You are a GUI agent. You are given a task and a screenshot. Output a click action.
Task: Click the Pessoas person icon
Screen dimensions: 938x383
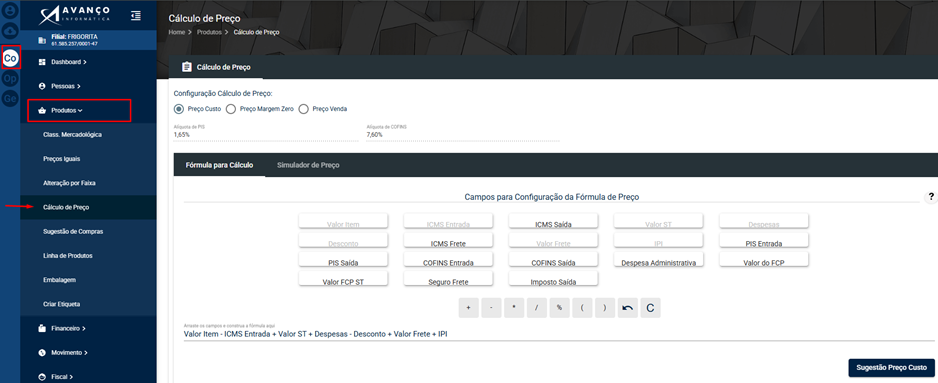pos(42,86)
